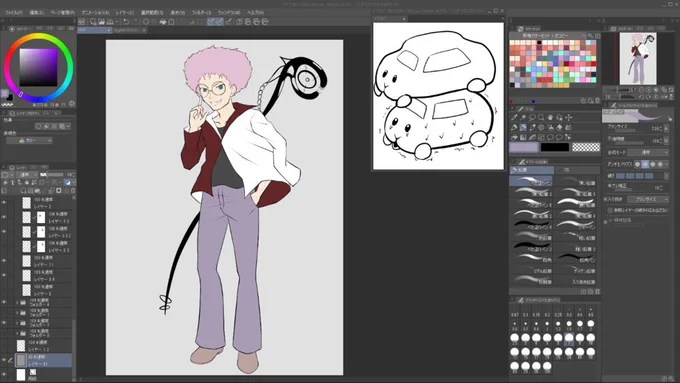680x383 pixels.
Task: Create new layer folder icon in layer panel
Action: point(37,190)
